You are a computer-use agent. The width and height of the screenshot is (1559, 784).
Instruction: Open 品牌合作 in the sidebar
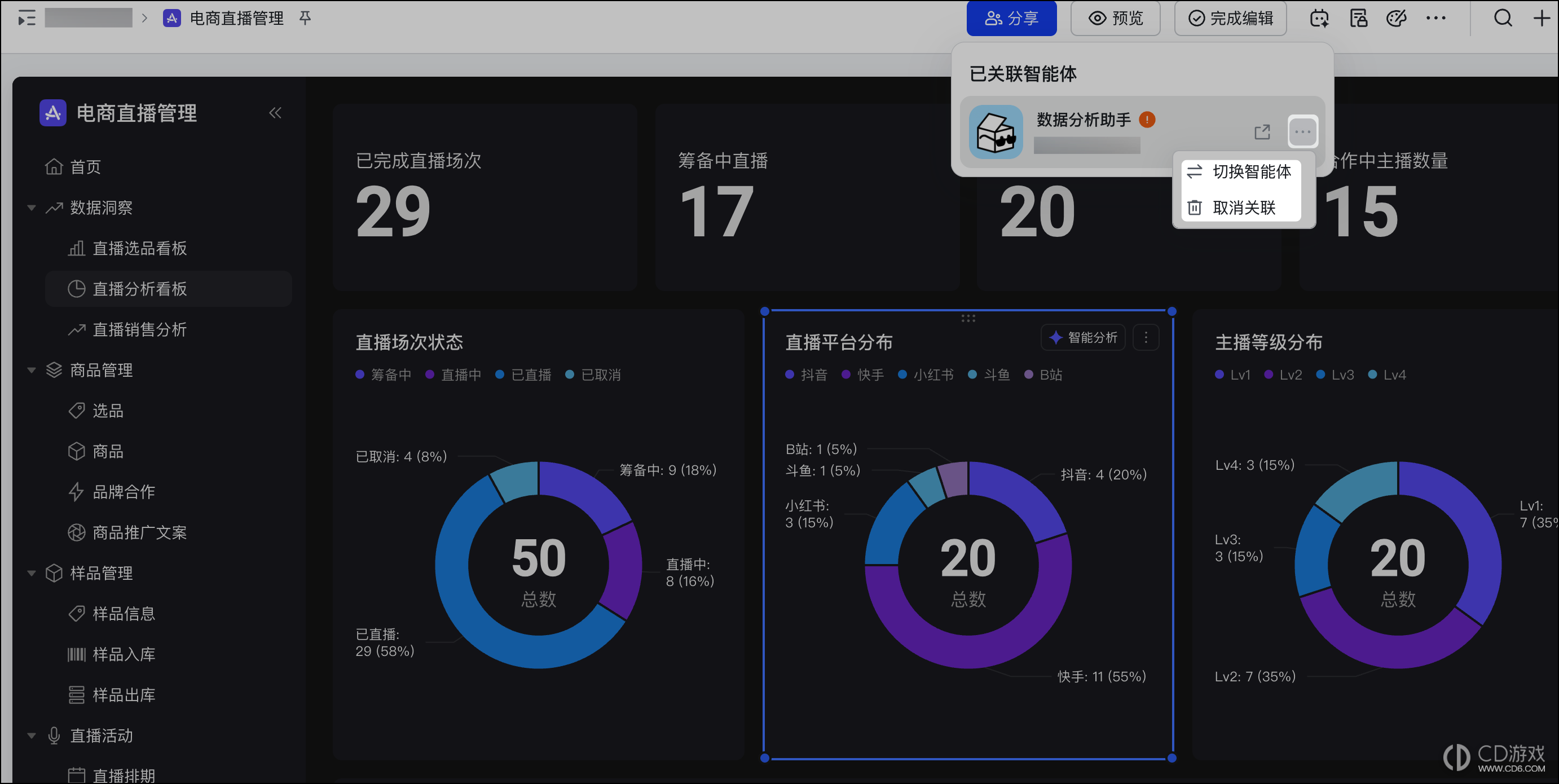(168, 492)
